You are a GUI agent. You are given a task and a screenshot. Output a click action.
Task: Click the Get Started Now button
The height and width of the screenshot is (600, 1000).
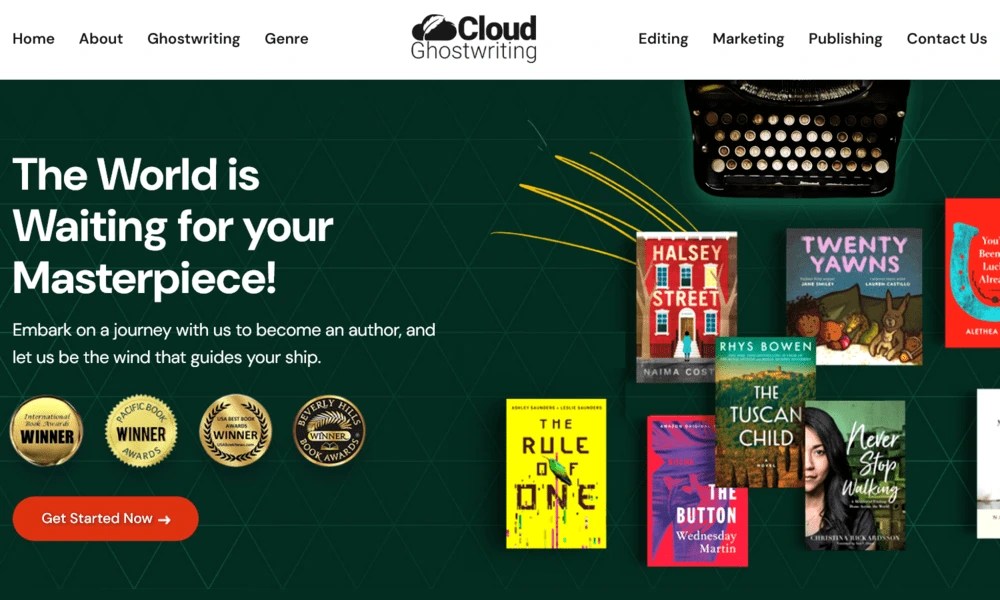(106, 518)
